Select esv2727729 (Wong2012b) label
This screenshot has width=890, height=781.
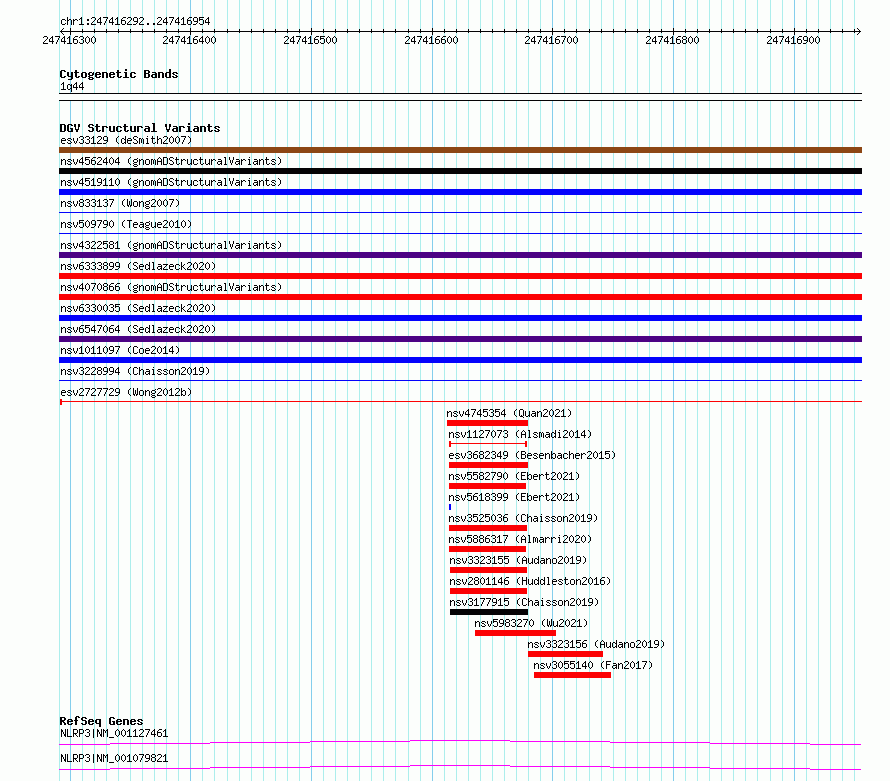126,392
